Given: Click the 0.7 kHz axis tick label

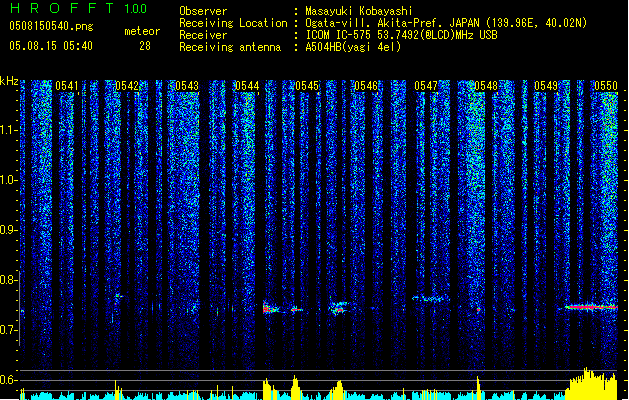Looking at the screenshot, I should [8, 330].
